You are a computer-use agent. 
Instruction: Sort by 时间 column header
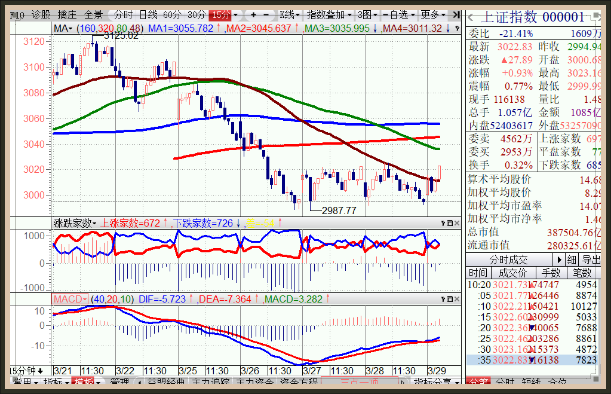(478, 273)
